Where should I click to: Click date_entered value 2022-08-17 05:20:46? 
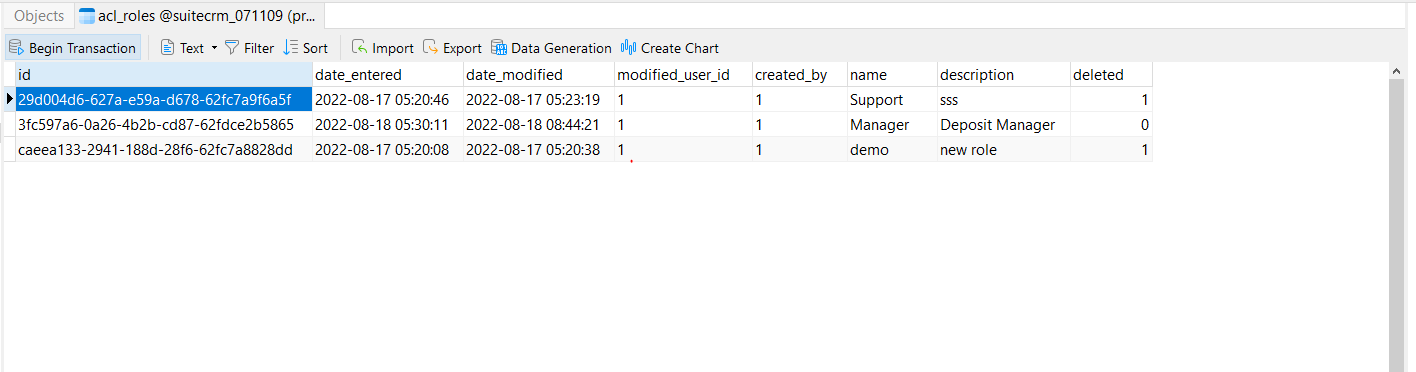[x=388, y=100]
